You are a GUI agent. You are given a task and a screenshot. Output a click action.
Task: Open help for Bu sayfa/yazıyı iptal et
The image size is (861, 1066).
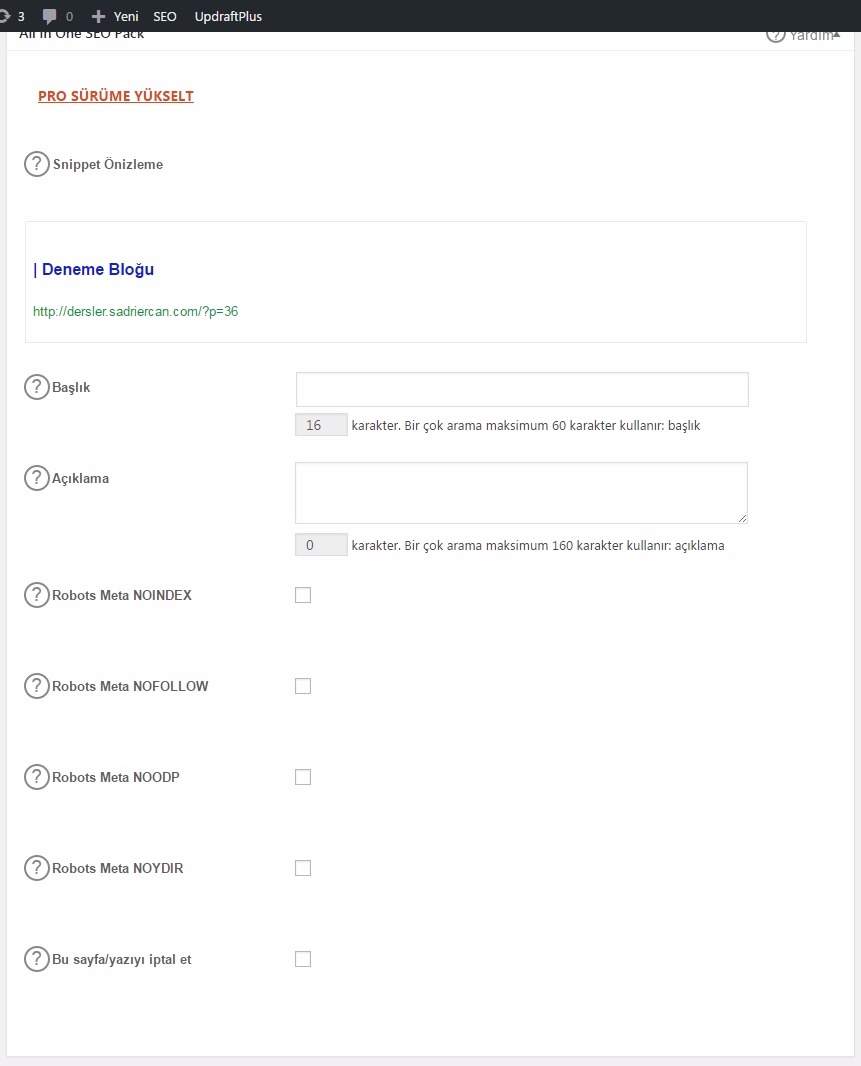pos(37,959)
